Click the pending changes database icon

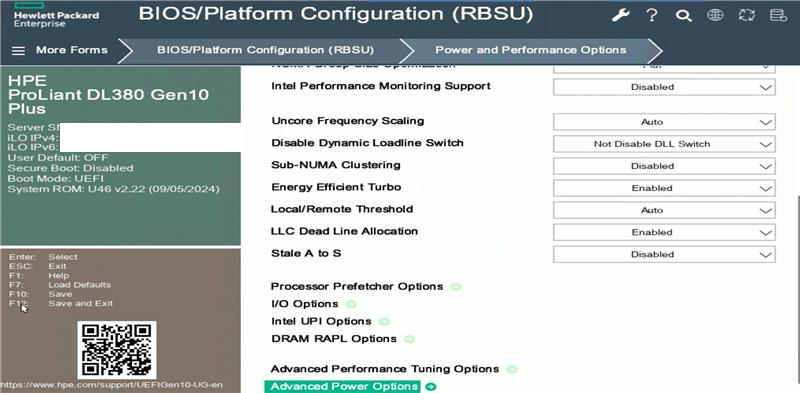[778, 15]
